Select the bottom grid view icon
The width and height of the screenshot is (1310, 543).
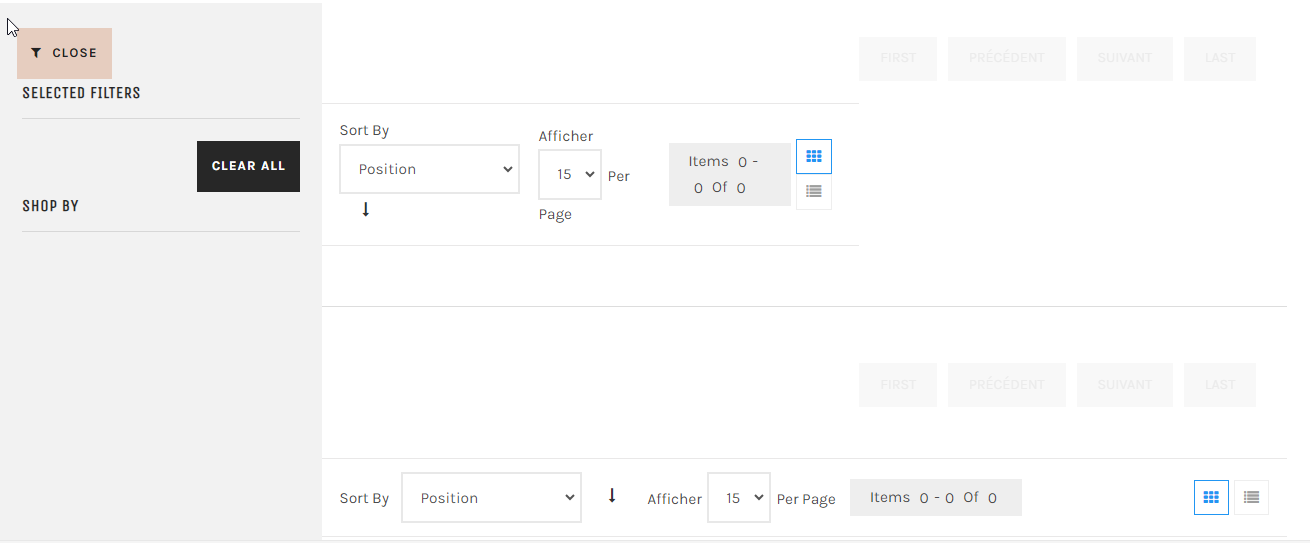[x=1211, y=497]
